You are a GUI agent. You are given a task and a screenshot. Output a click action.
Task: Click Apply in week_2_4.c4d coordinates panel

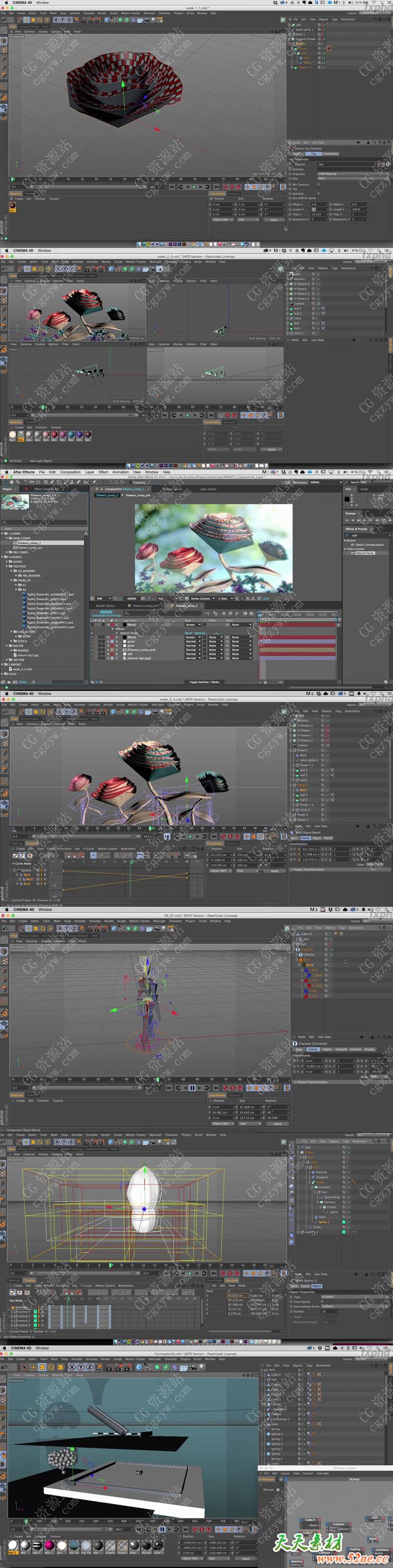(274, 871)
